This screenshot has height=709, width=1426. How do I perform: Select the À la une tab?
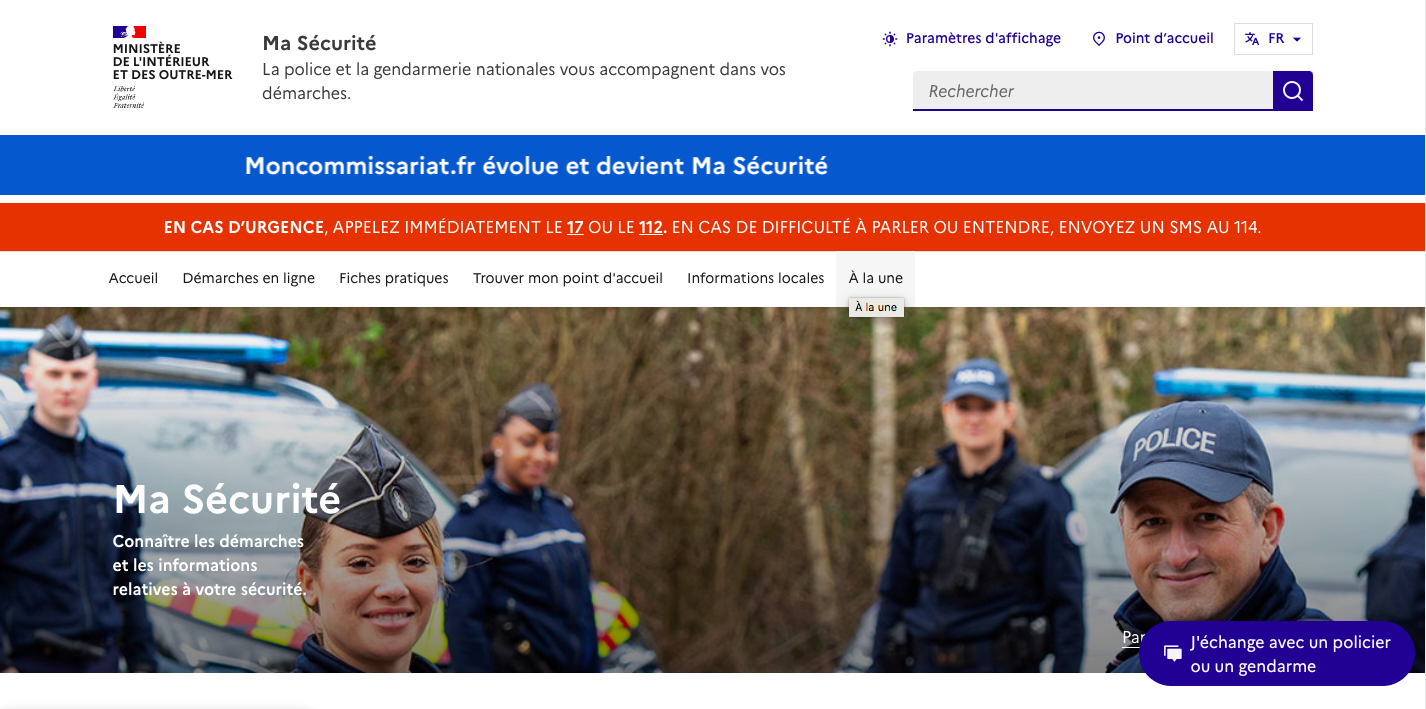click(875, 278)
